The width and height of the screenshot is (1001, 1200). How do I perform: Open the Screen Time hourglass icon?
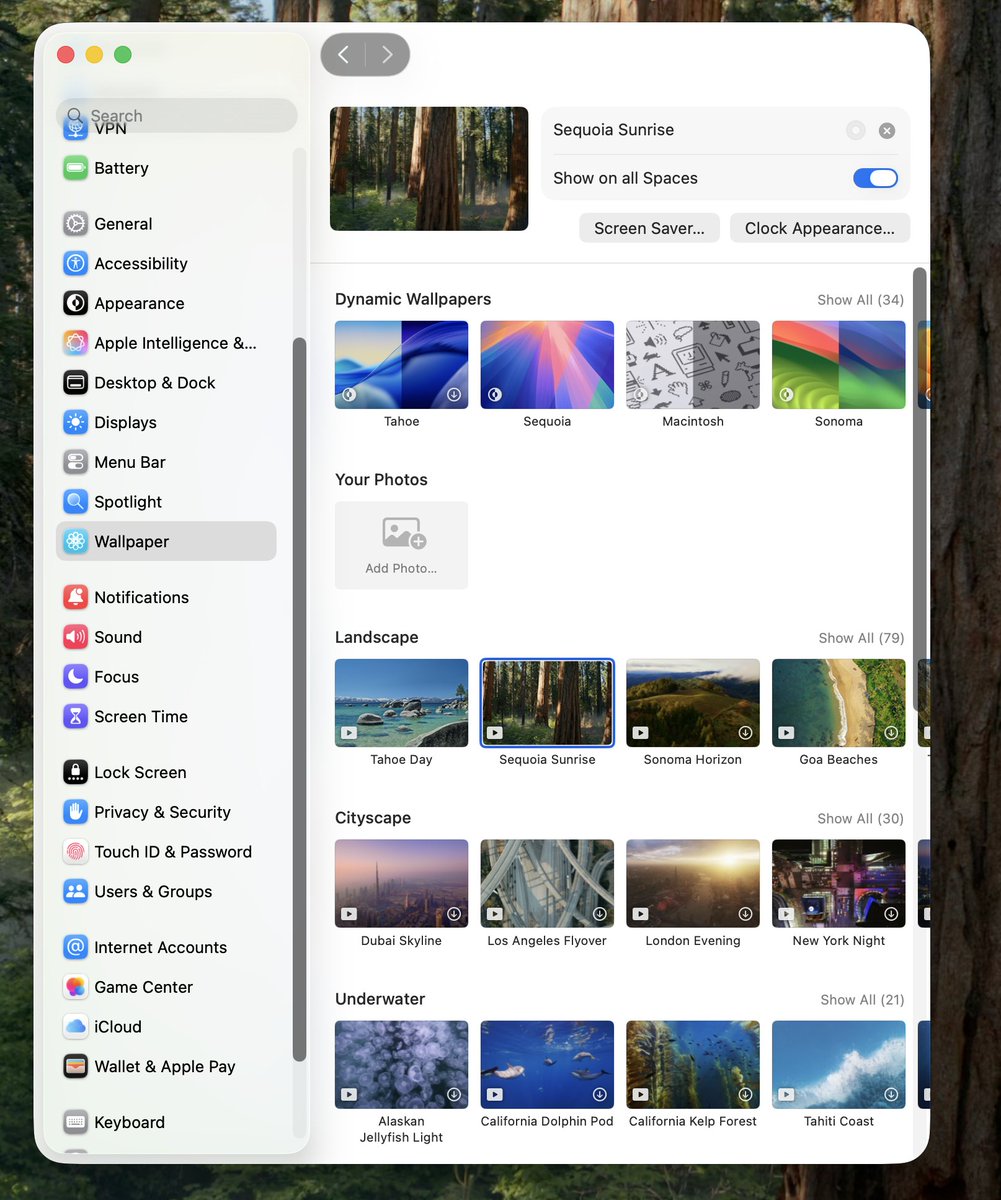(76, 717)
